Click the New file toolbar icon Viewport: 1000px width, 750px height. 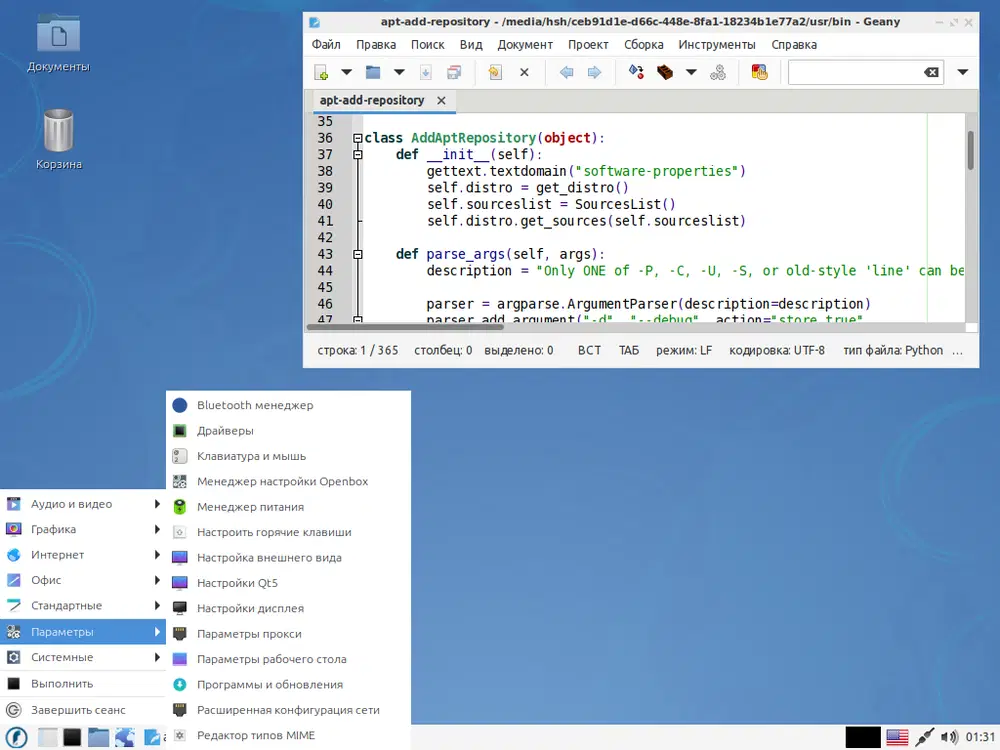pos(321,72)
